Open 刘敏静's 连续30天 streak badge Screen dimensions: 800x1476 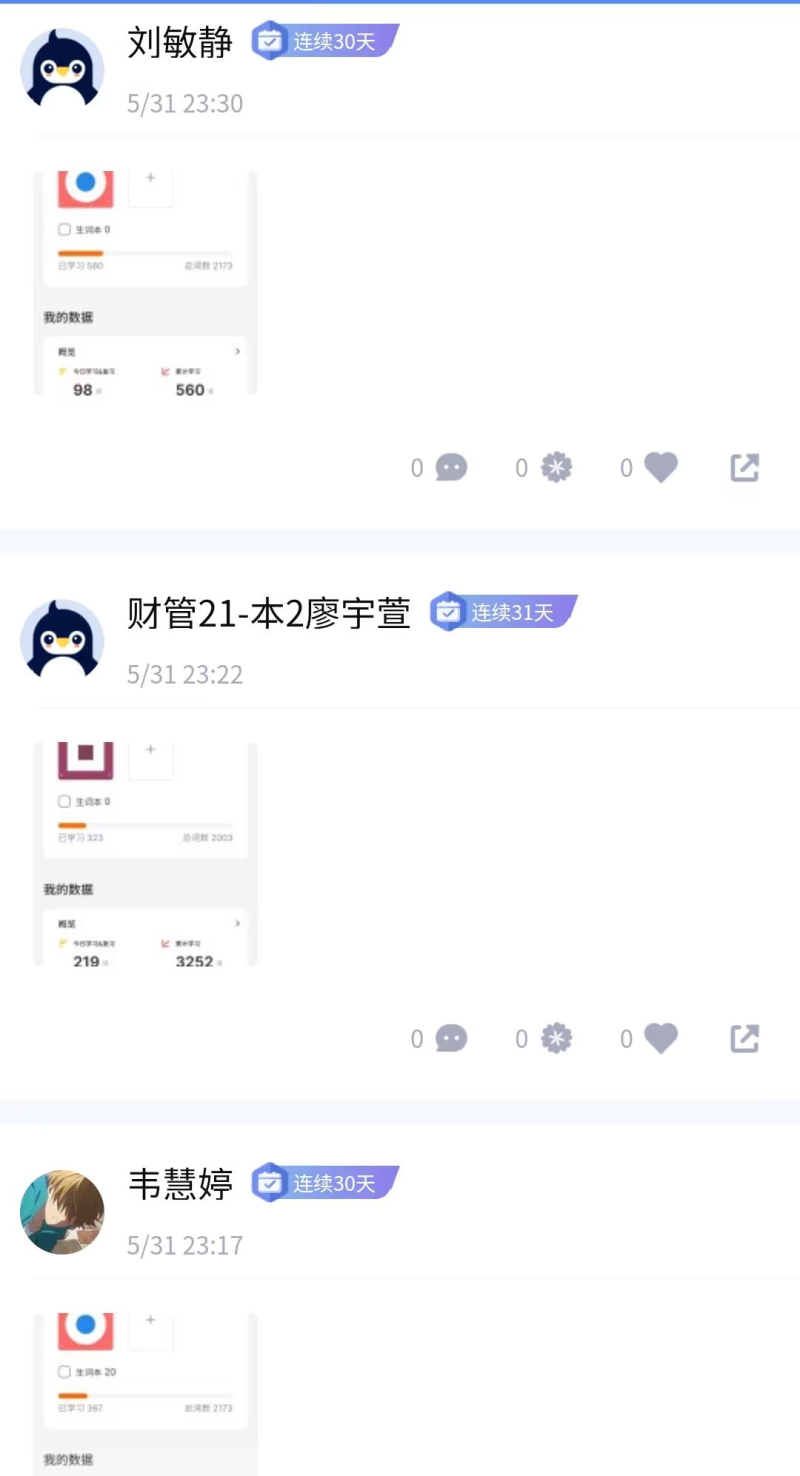coord(325,41)
